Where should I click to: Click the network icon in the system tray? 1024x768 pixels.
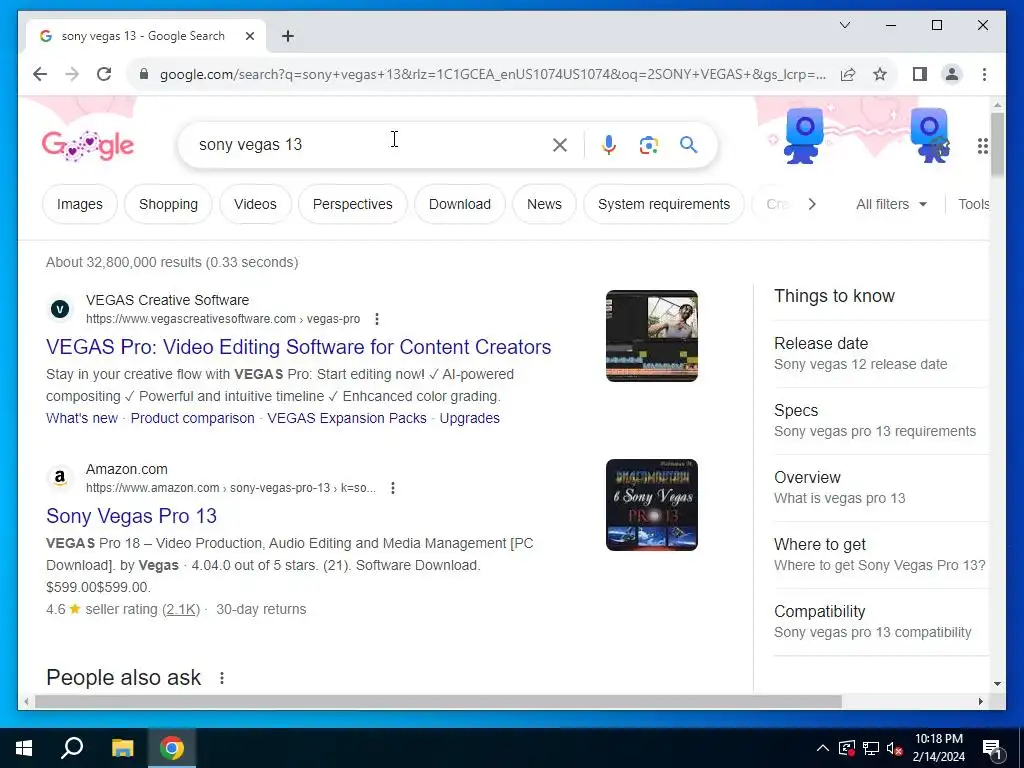tap(871, 748)
